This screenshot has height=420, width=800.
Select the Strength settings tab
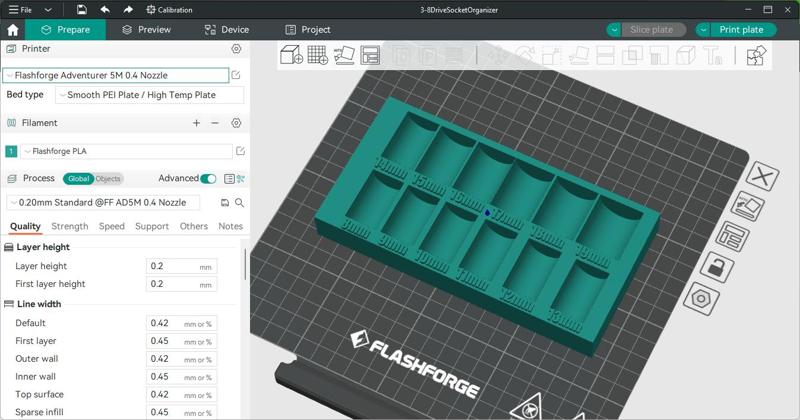point(70,226)
